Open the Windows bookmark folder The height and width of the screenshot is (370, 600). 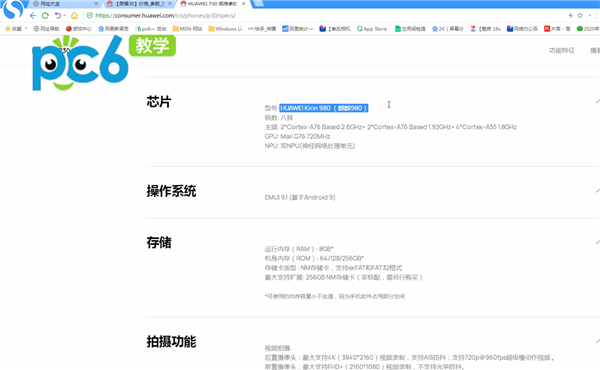pyautogui.click(x=225, y=29)
